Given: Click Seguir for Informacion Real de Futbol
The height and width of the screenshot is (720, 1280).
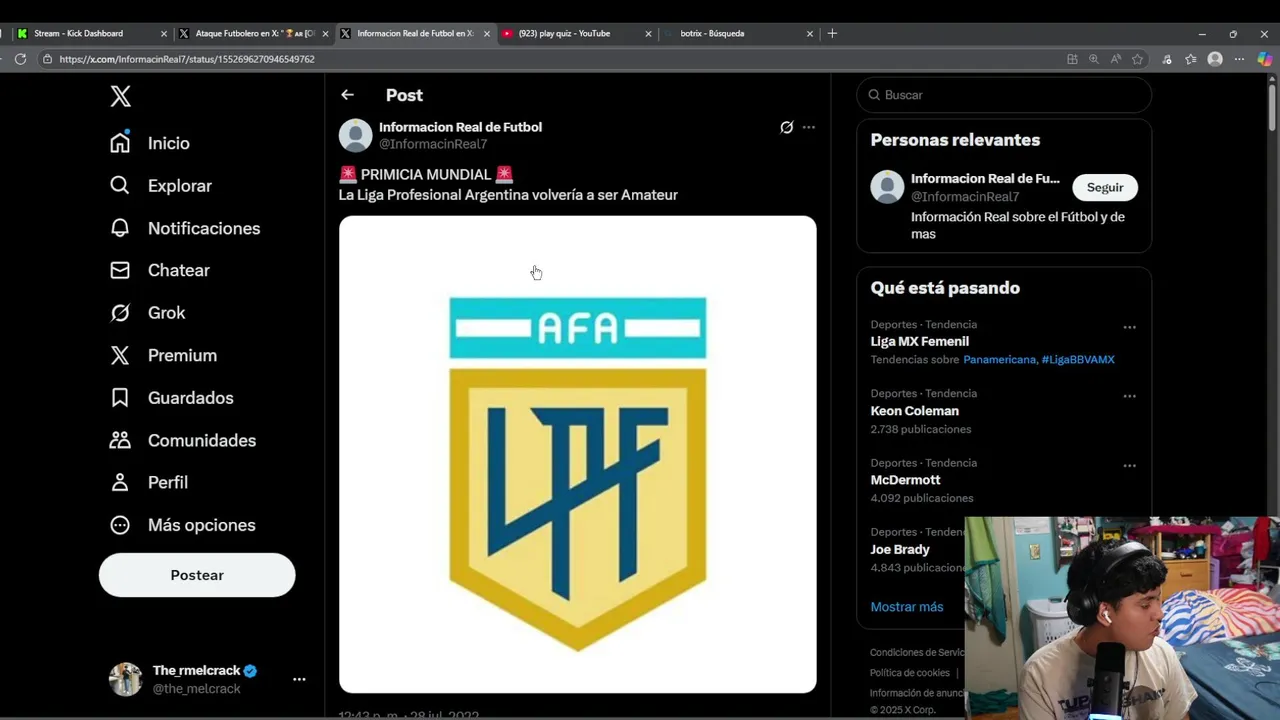Looking at the screenshot, I should click(x=1105, y=187).
